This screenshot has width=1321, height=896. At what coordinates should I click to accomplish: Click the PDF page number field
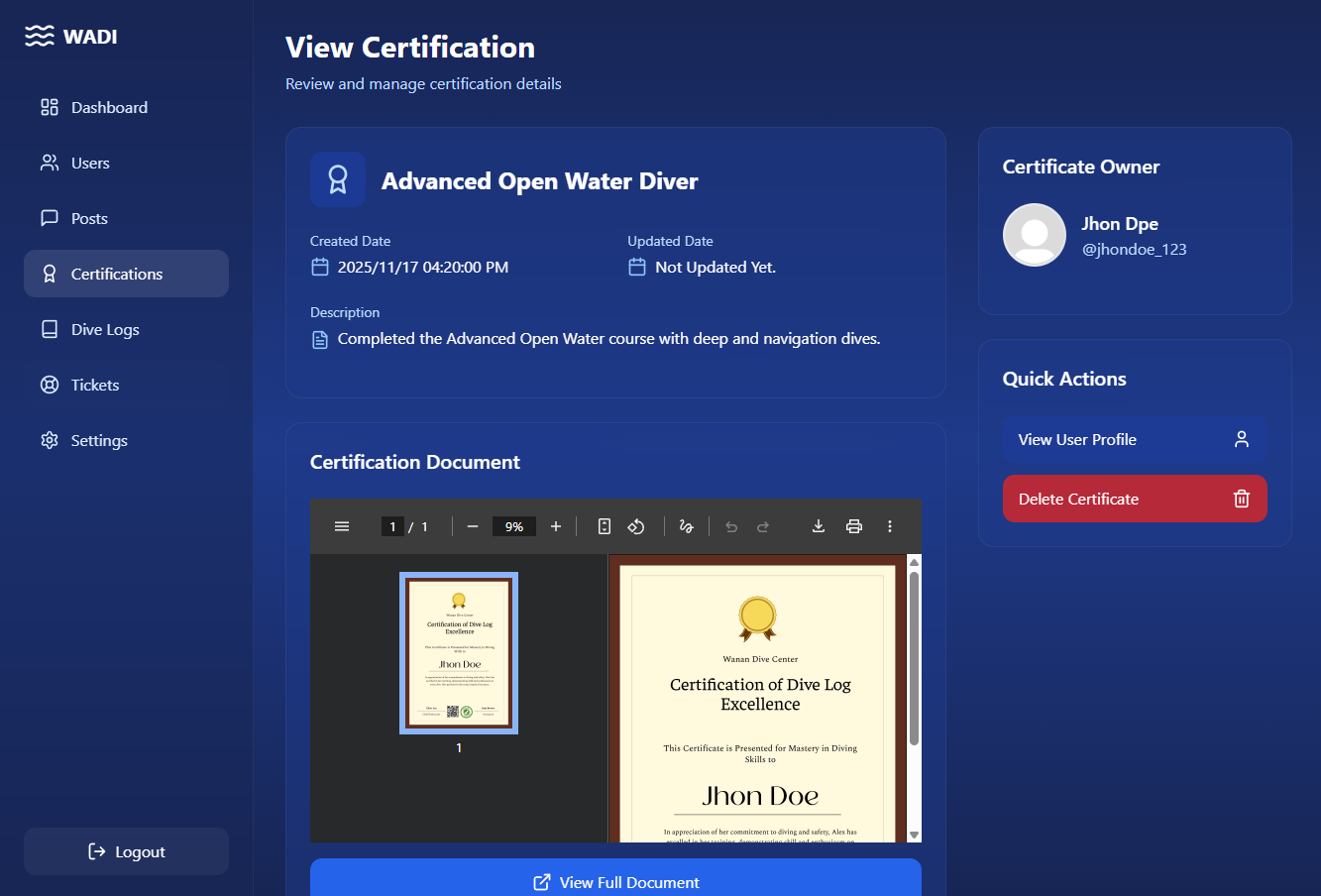[392, 526]
